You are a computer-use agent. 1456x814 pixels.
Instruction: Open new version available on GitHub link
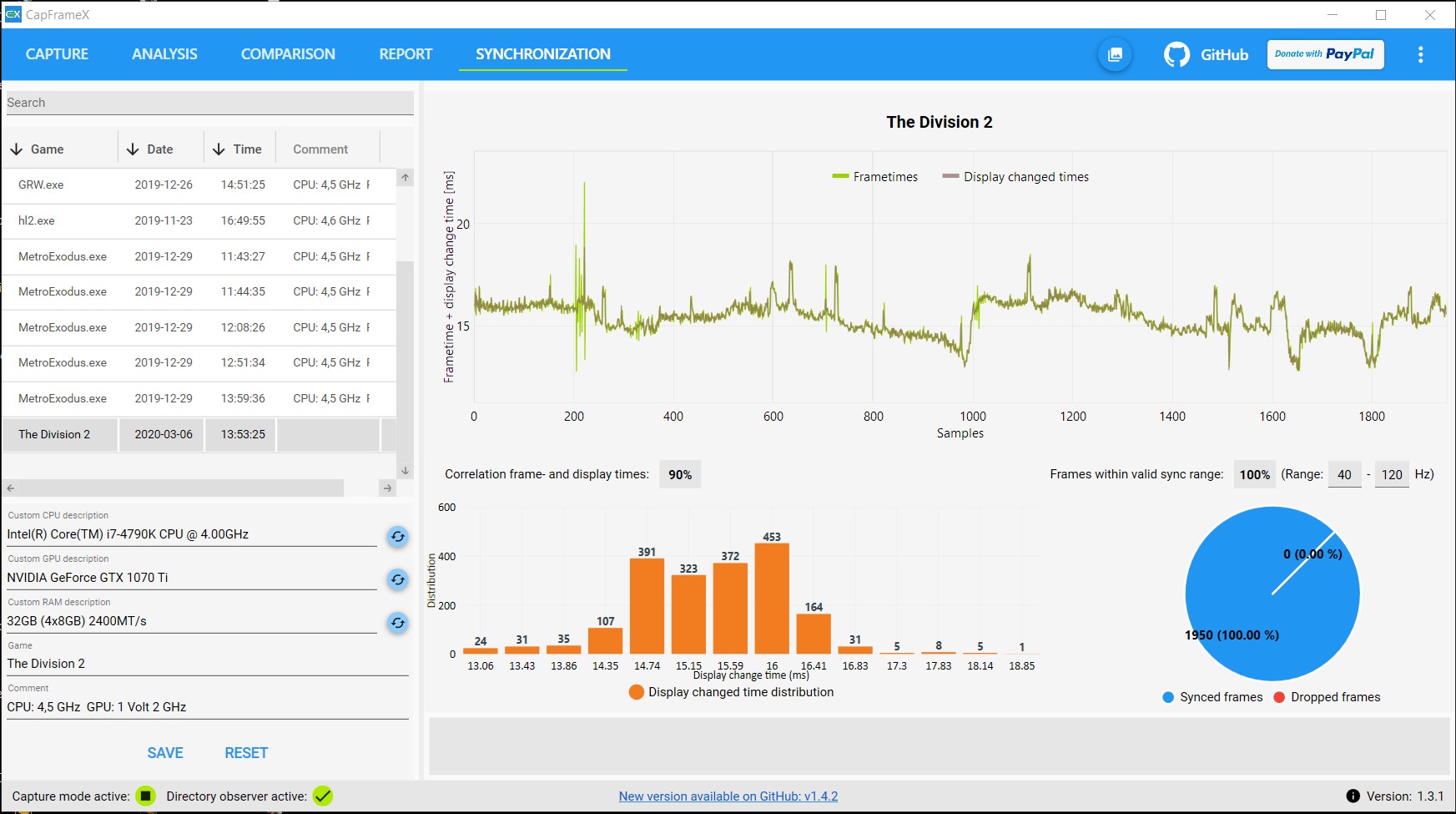tap(728, 796)
